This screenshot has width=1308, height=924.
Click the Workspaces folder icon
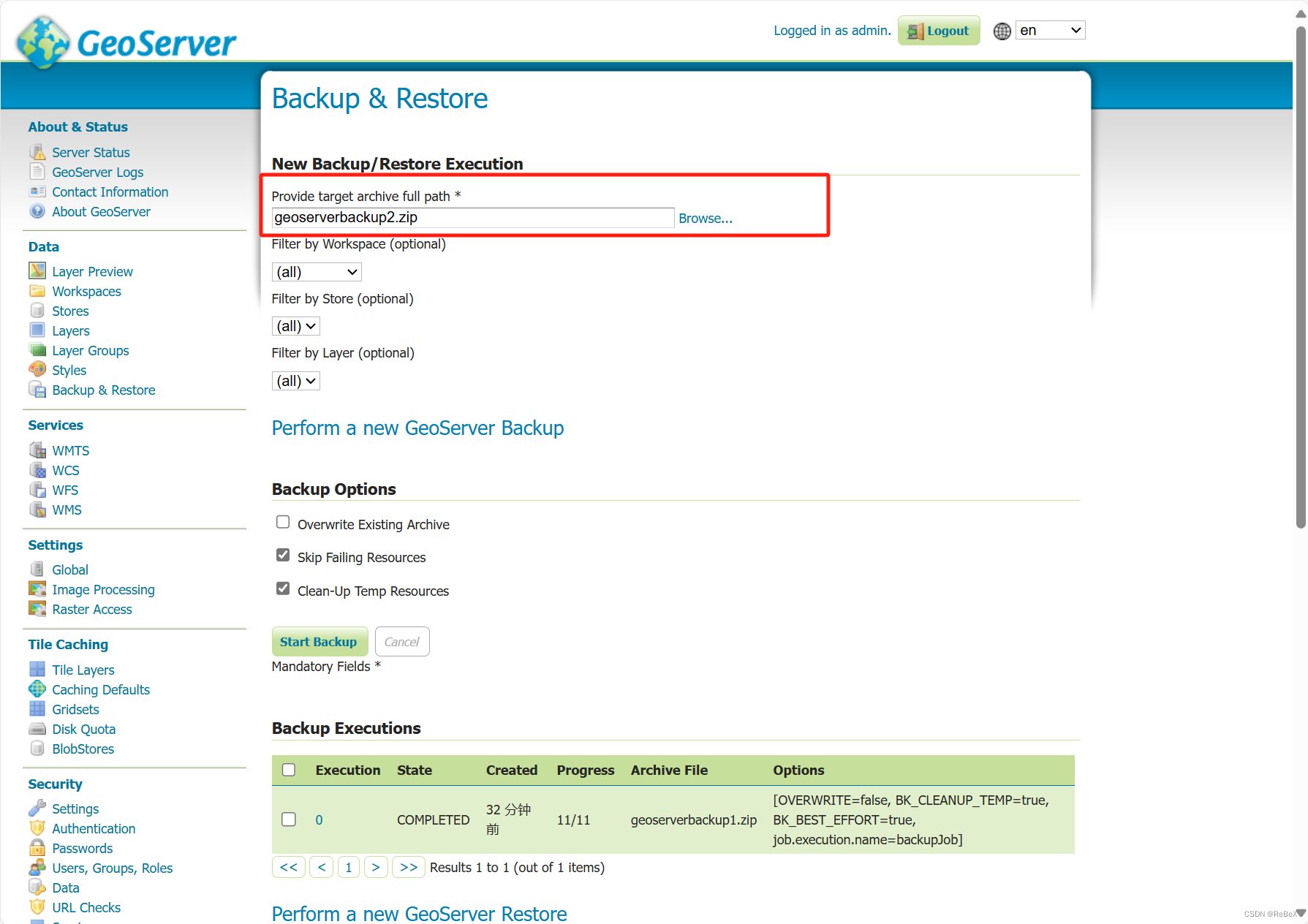pos(37,291)
